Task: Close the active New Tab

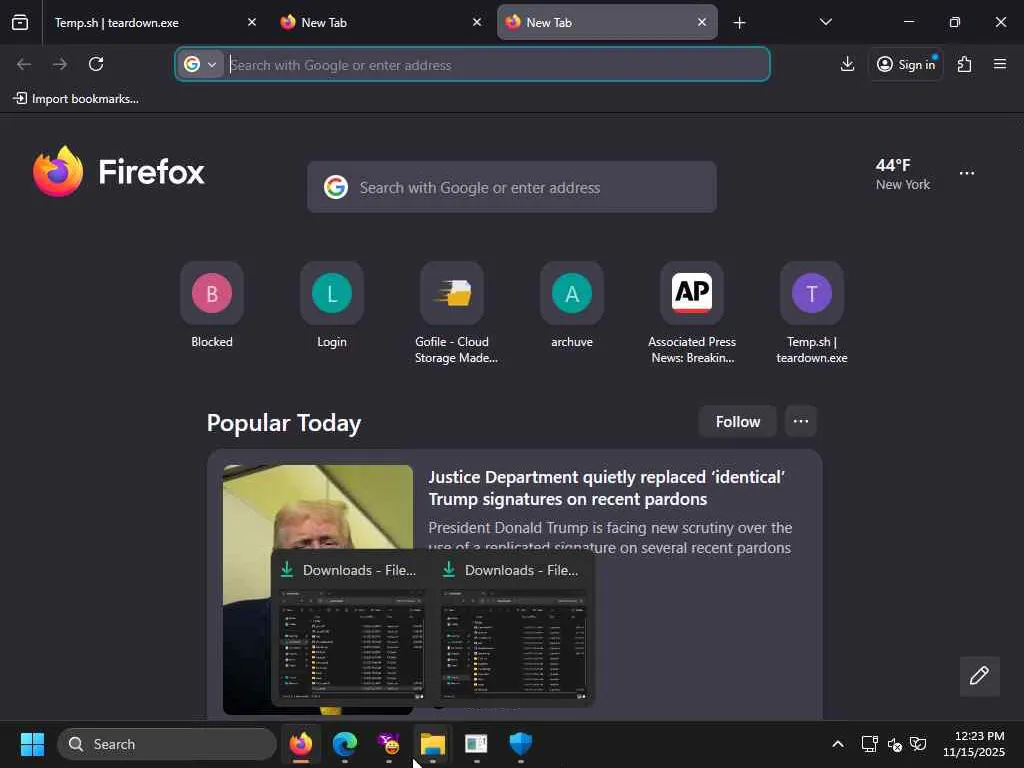Action: (701, 22)
